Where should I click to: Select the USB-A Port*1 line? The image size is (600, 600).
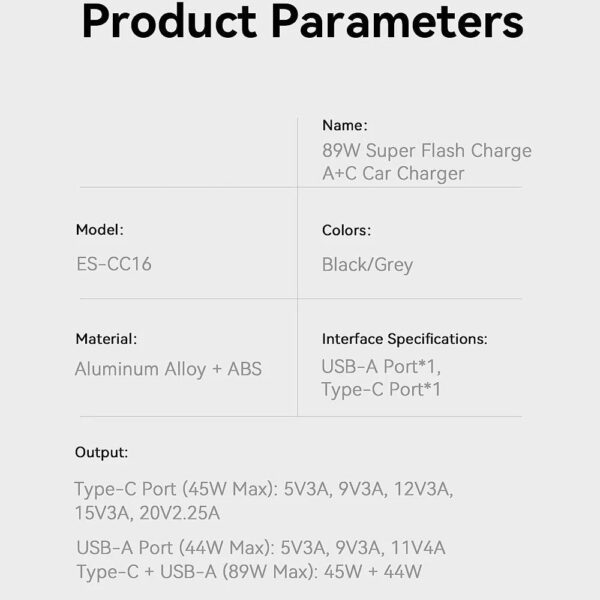[381, 367]
